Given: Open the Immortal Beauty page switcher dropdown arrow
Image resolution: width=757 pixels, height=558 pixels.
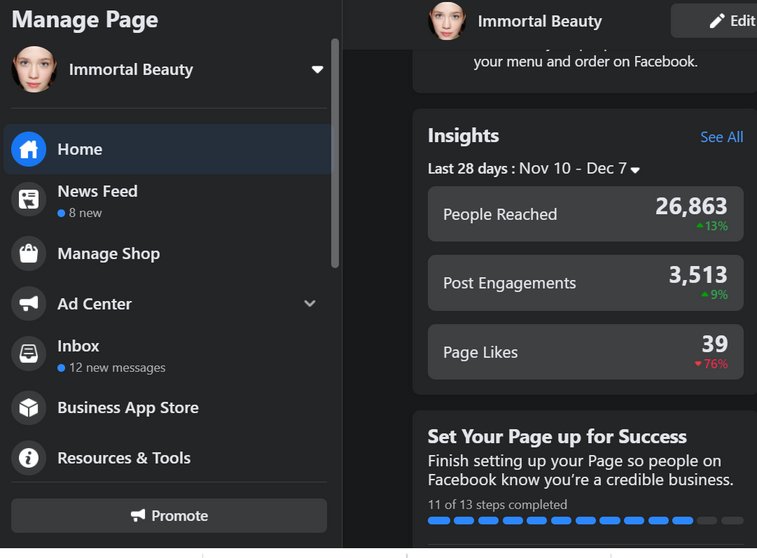Looking at the screenshot, I should tap(317, 70).
